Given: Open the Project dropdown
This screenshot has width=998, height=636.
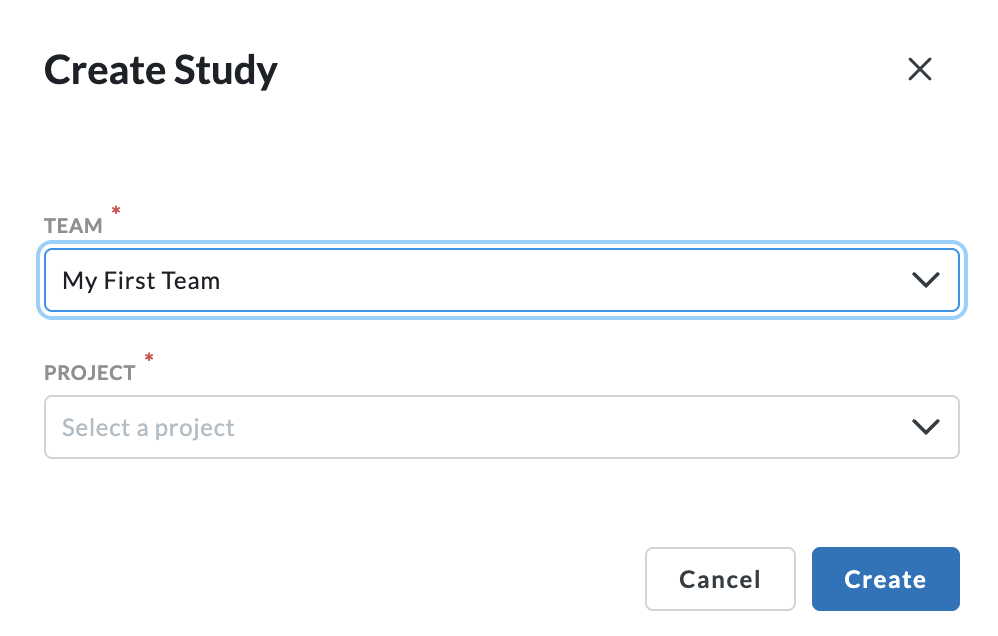Looking at the screenshot, I should pos(500,428).
